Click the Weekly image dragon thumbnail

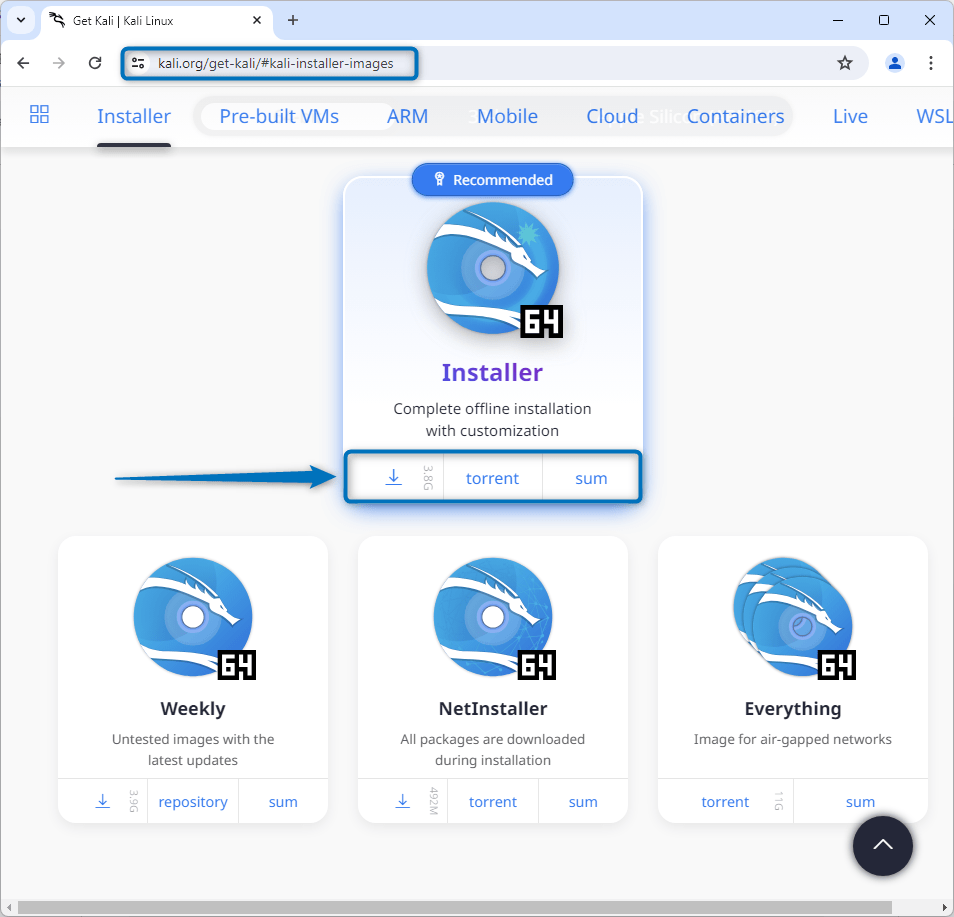(x=192, y=616)
